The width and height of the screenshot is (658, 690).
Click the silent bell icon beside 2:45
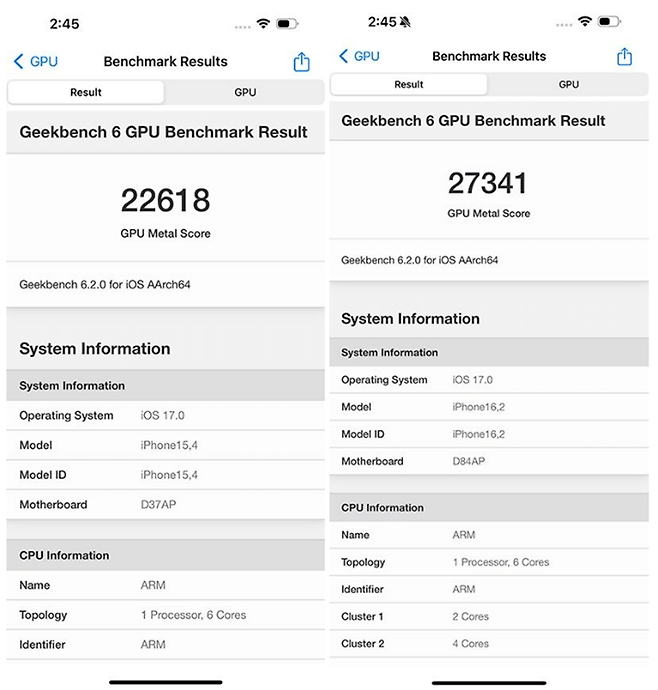[405, 21]
